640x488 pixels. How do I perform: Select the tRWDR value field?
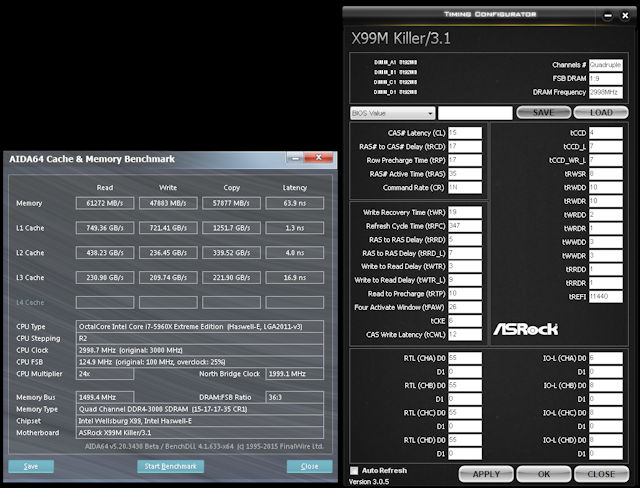(606, 201)
